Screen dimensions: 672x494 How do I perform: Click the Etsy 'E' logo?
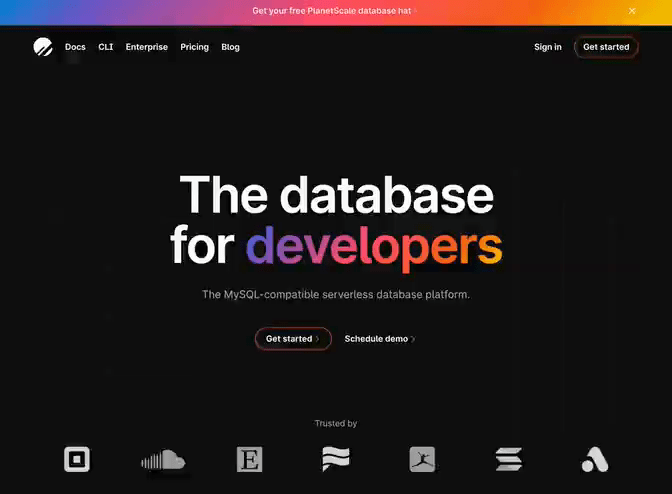click(249, 460)
